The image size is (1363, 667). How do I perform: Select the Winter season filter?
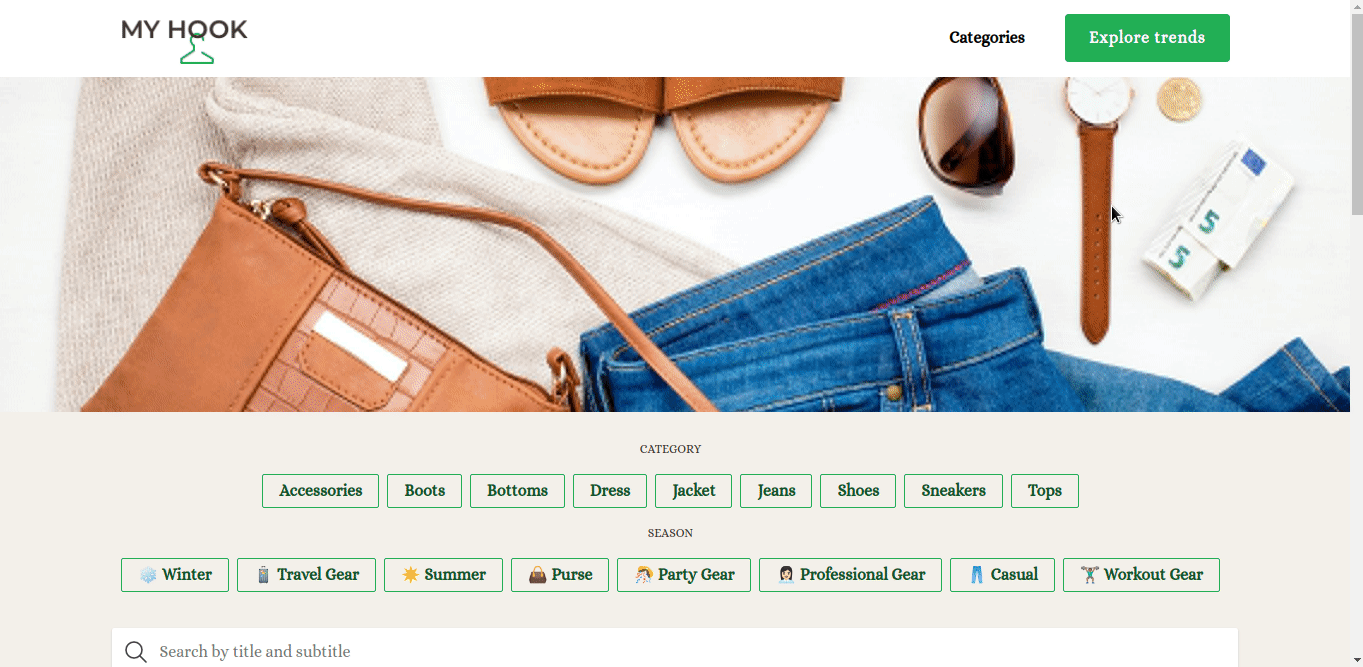click(175, 575)
